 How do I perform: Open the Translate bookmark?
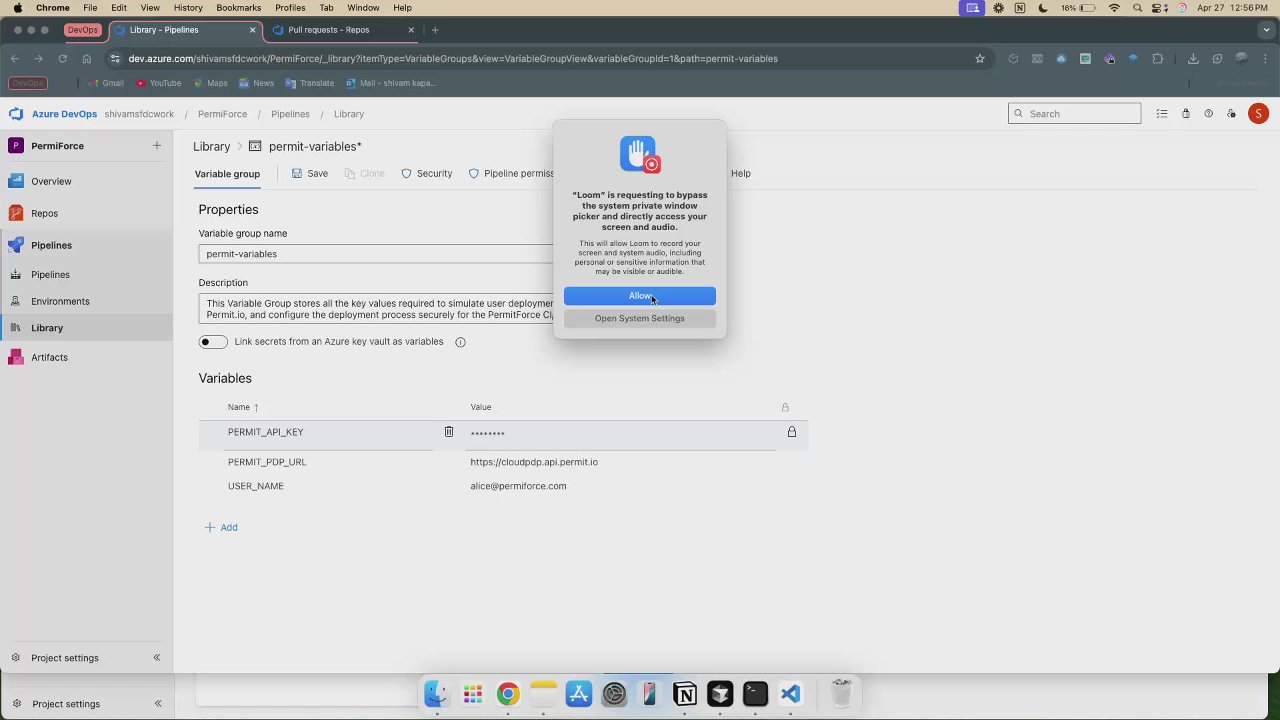pyautogui.click(x=310, y=83)
